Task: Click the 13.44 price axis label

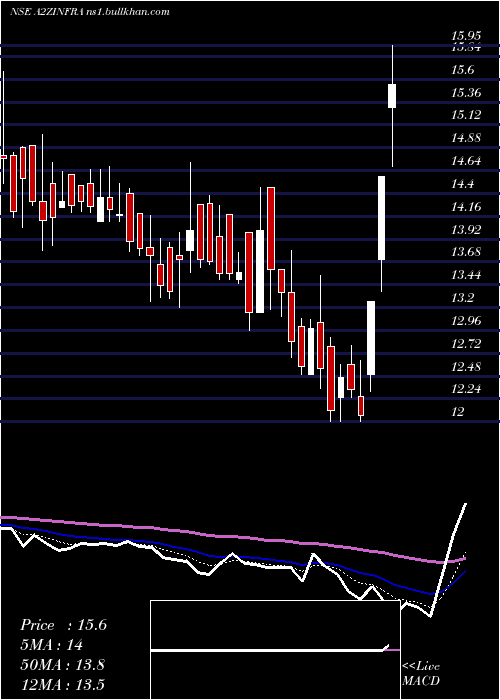Action: (466, 275)
